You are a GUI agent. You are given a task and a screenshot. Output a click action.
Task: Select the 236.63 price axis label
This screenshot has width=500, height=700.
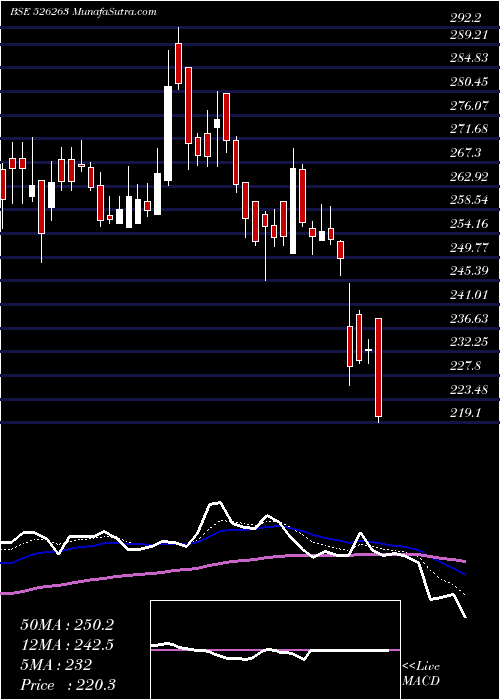[x=469, y=319]
